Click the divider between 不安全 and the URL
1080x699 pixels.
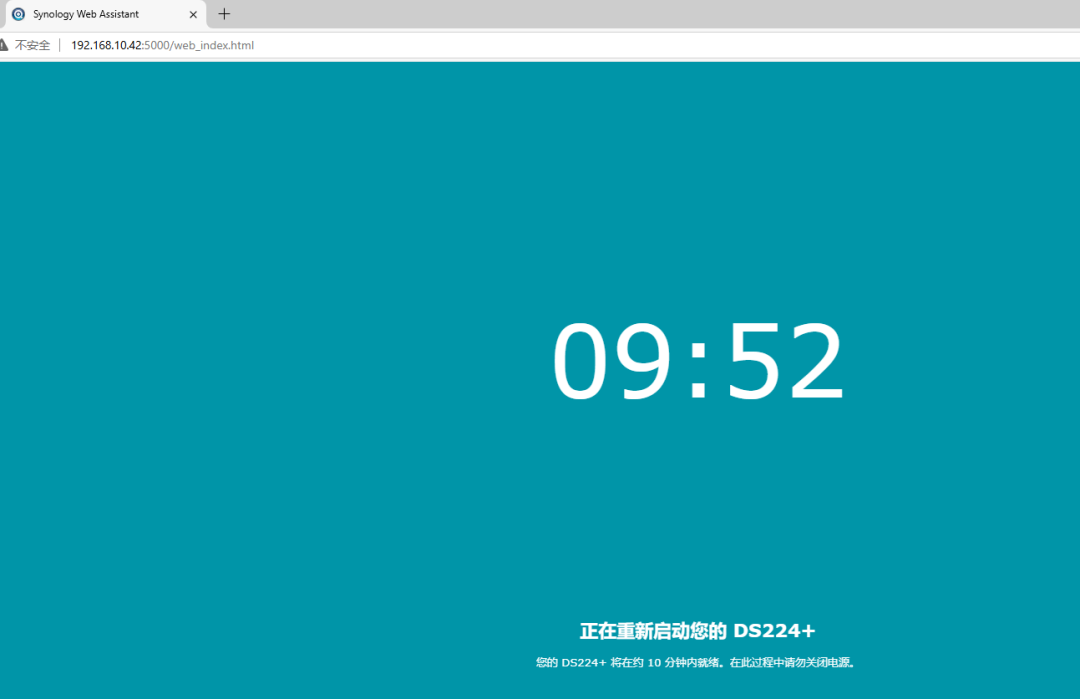coord(60,45)
